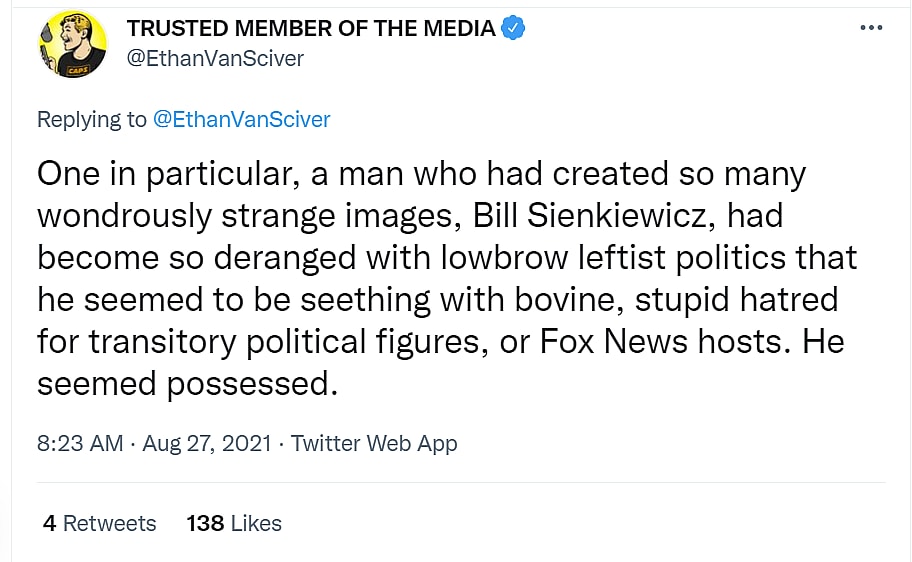Follow the blue @EthanVanSciver mention in Replying to
Image resolution: width=912 pixels, height=562 pixels.
[241, 120]
